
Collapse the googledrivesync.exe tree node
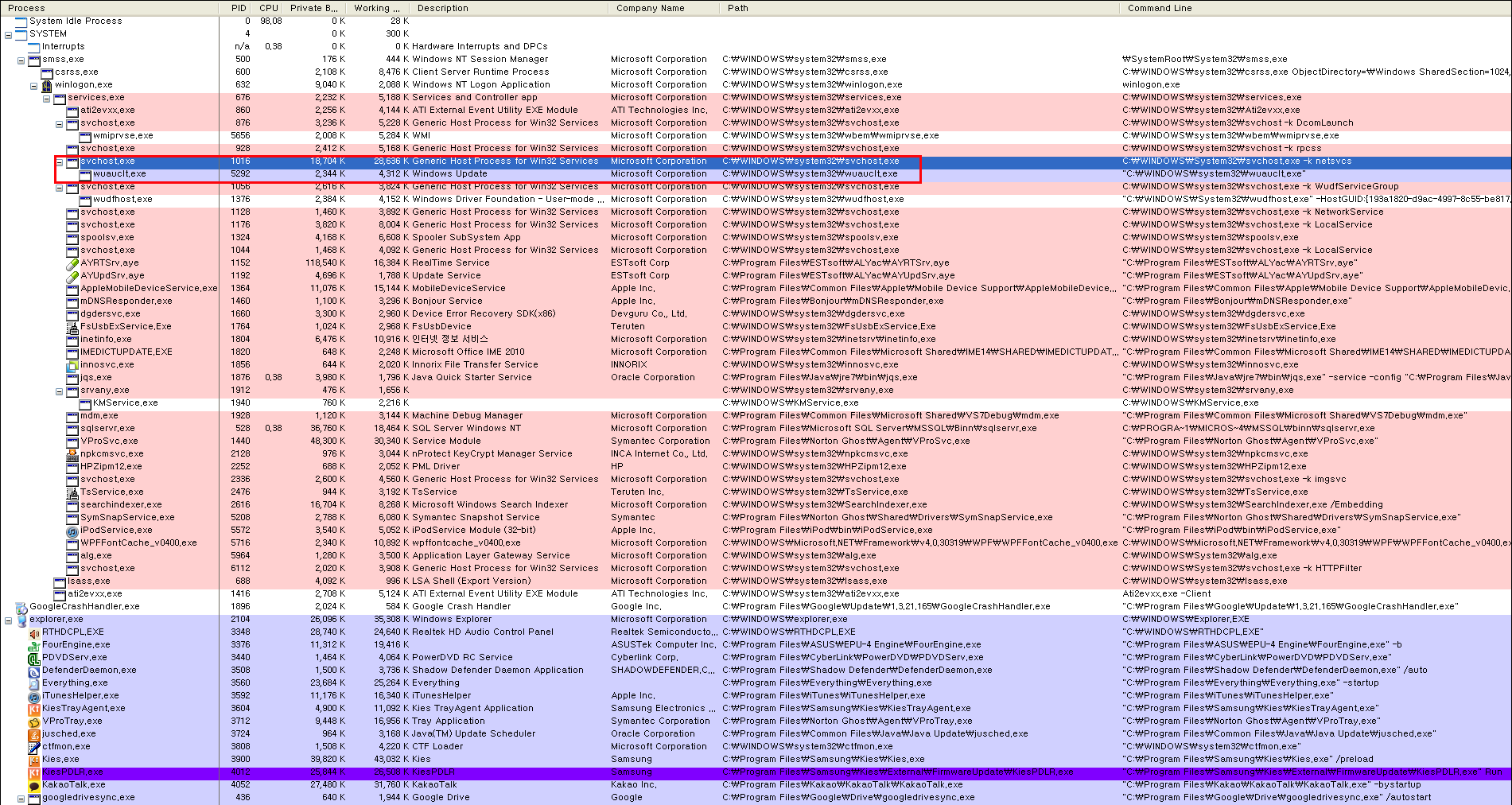pyautogui.click(x=21, y=798)
